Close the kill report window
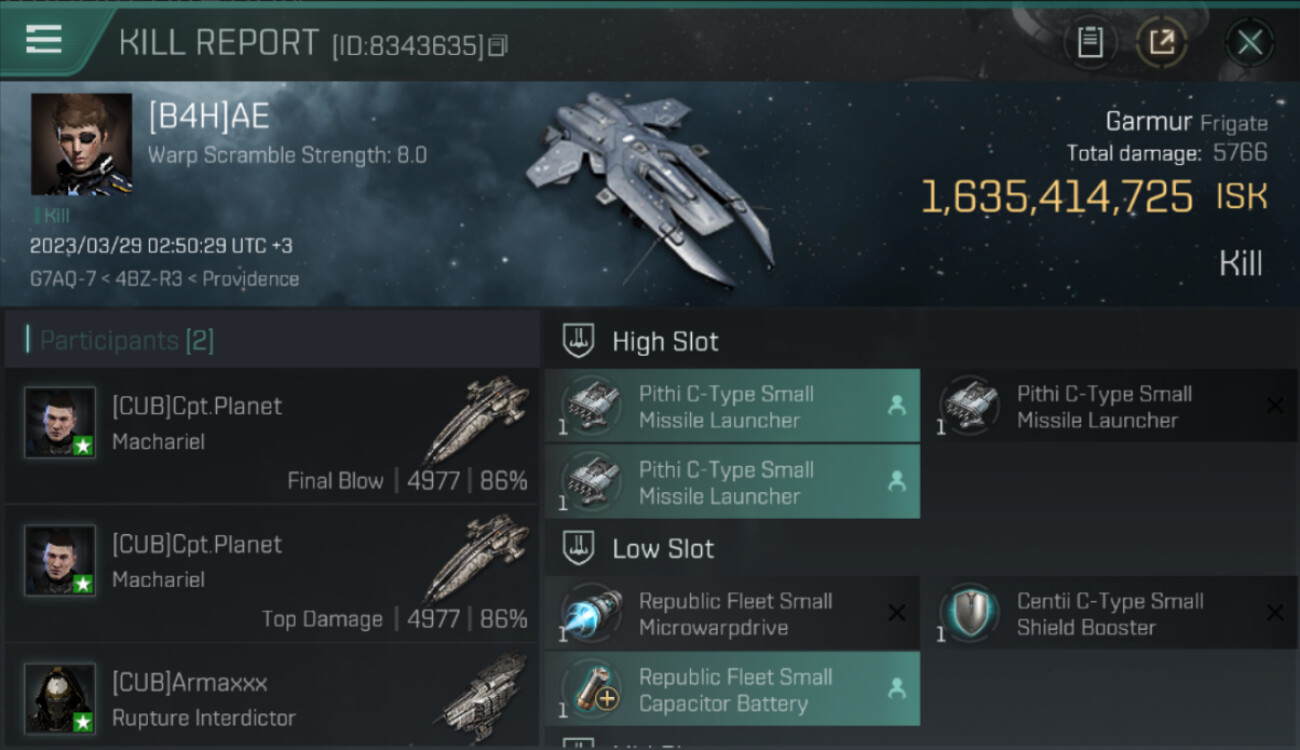 [1250, 43]
